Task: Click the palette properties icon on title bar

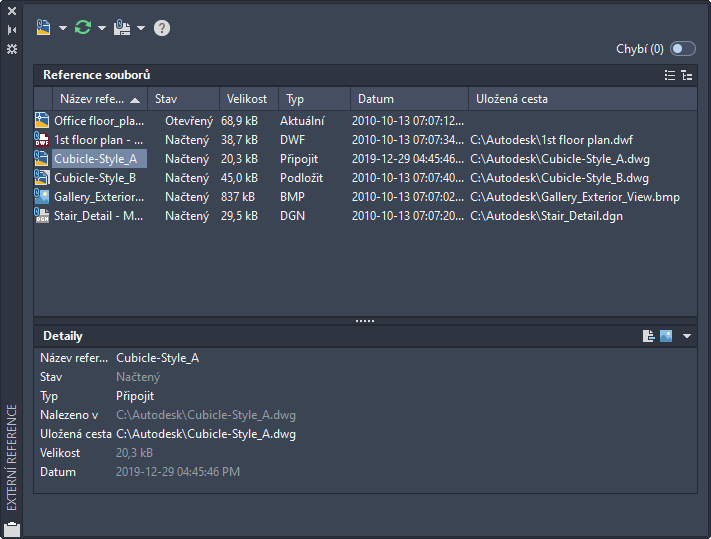Action: coord(12,48)
